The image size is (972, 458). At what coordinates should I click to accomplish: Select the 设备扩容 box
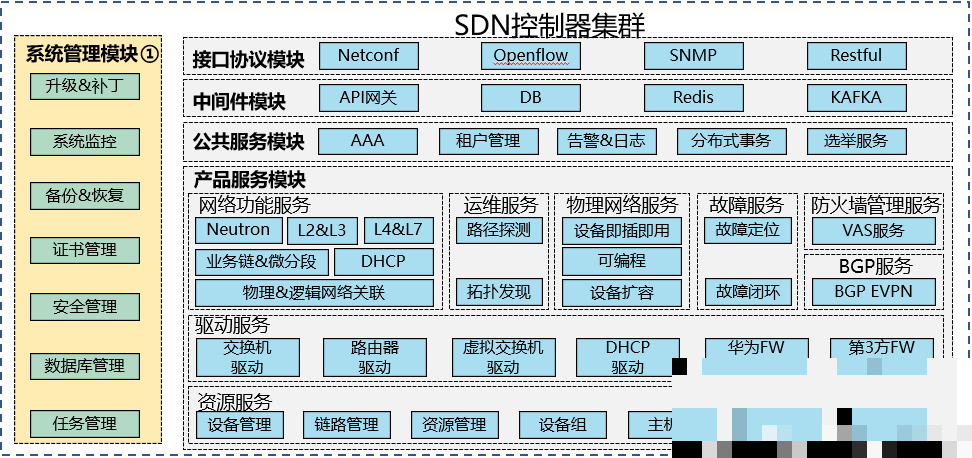(x=622, y=293)
